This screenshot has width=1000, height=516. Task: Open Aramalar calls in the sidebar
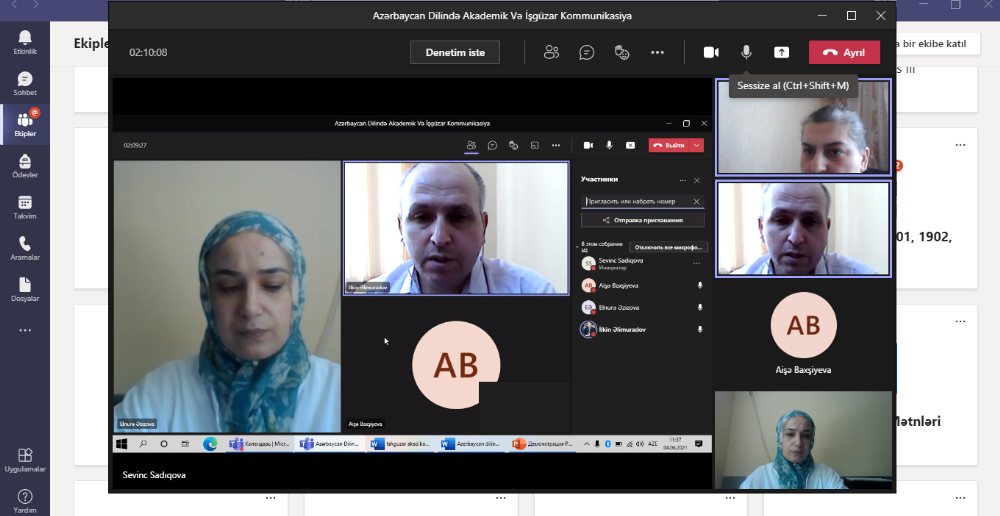(25, 248)
